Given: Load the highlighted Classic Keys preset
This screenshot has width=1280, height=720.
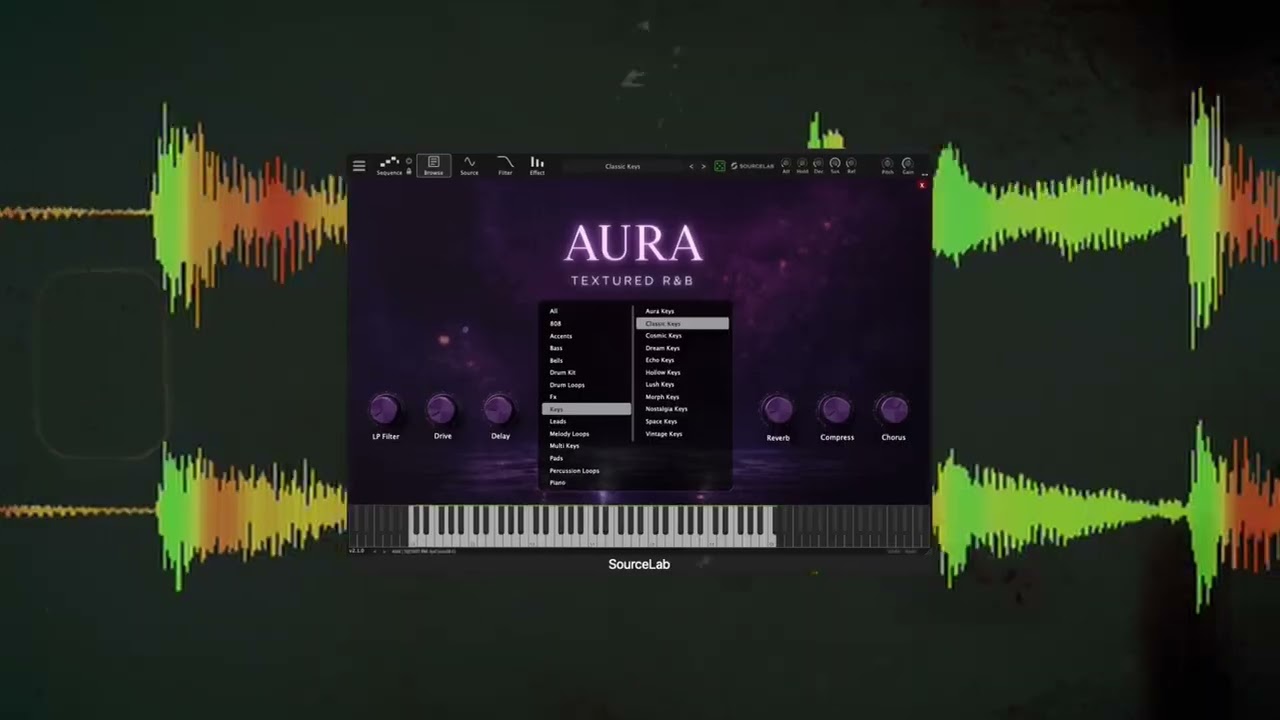Looking at the screenshot, I should click(x=682, y=323).
